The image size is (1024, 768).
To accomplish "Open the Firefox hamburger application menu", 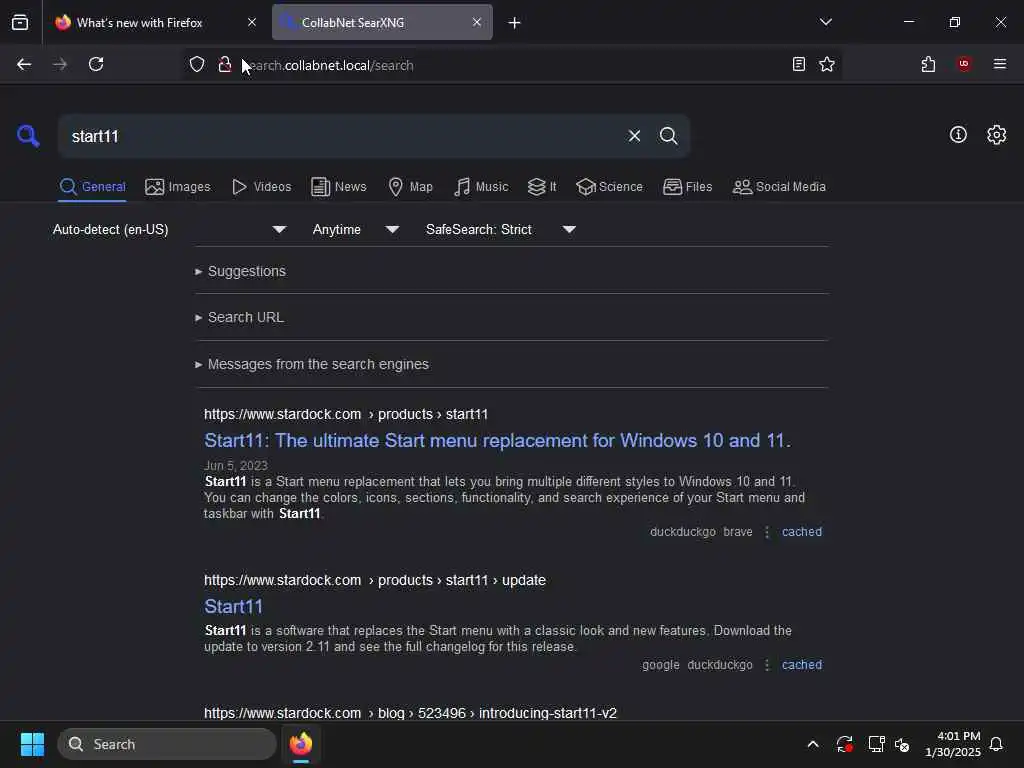I will [x=999, y=64].
